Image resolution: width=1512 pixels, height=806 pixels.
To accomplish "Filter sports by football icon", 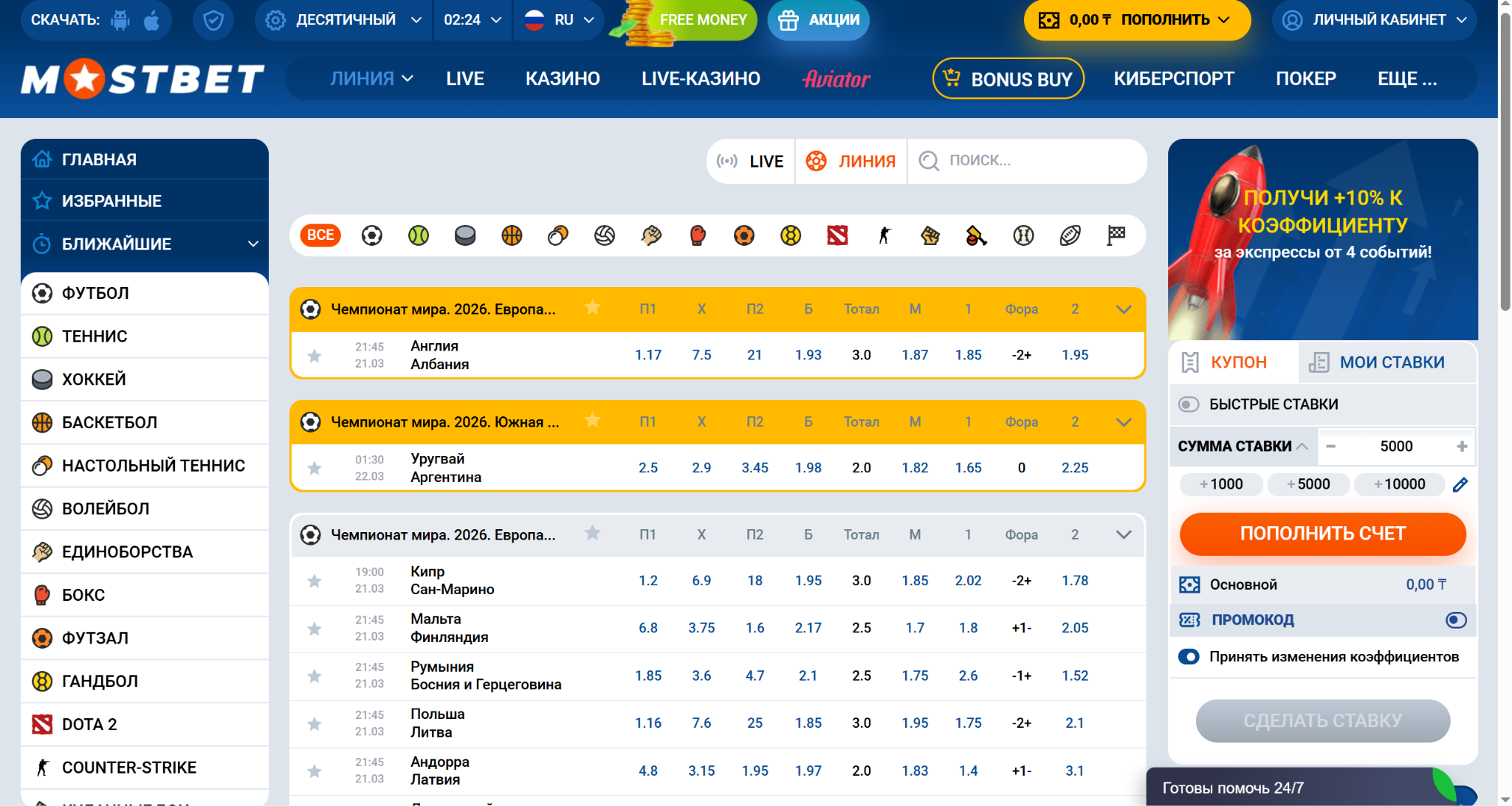I will (x=372, y=235).
